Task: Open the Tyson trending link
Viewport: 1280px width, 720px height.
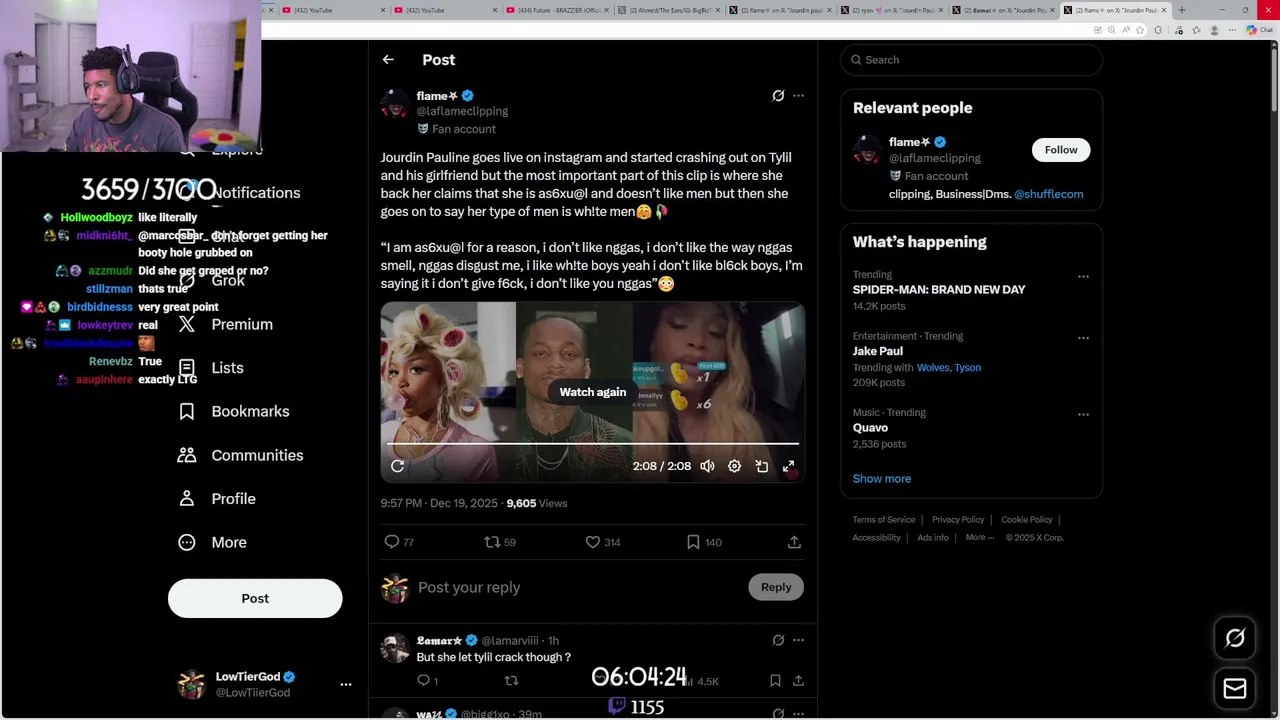Action: point(967,368)
